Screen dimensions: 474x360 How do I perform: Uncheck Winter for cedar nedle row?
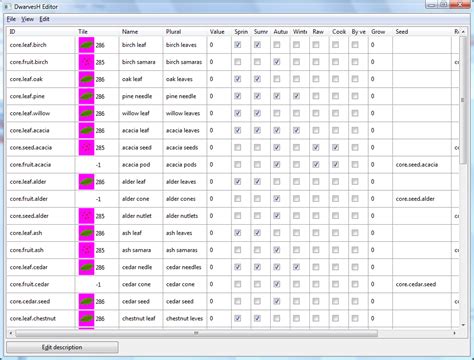point(296,267)
